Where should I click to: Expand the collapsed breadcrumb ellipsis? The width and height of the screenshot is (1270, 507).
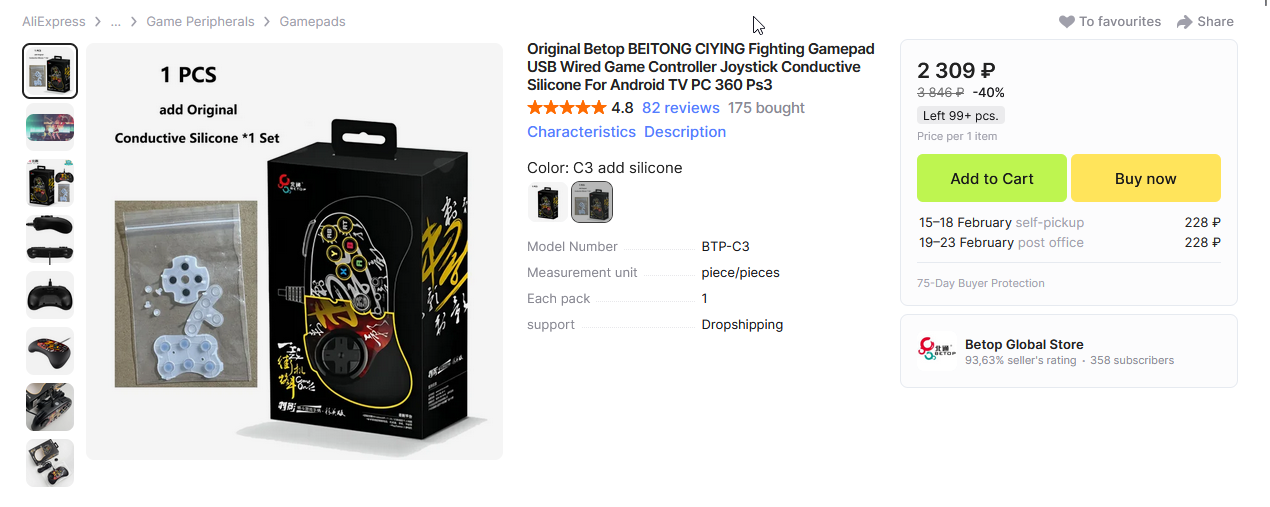point(116,22)
